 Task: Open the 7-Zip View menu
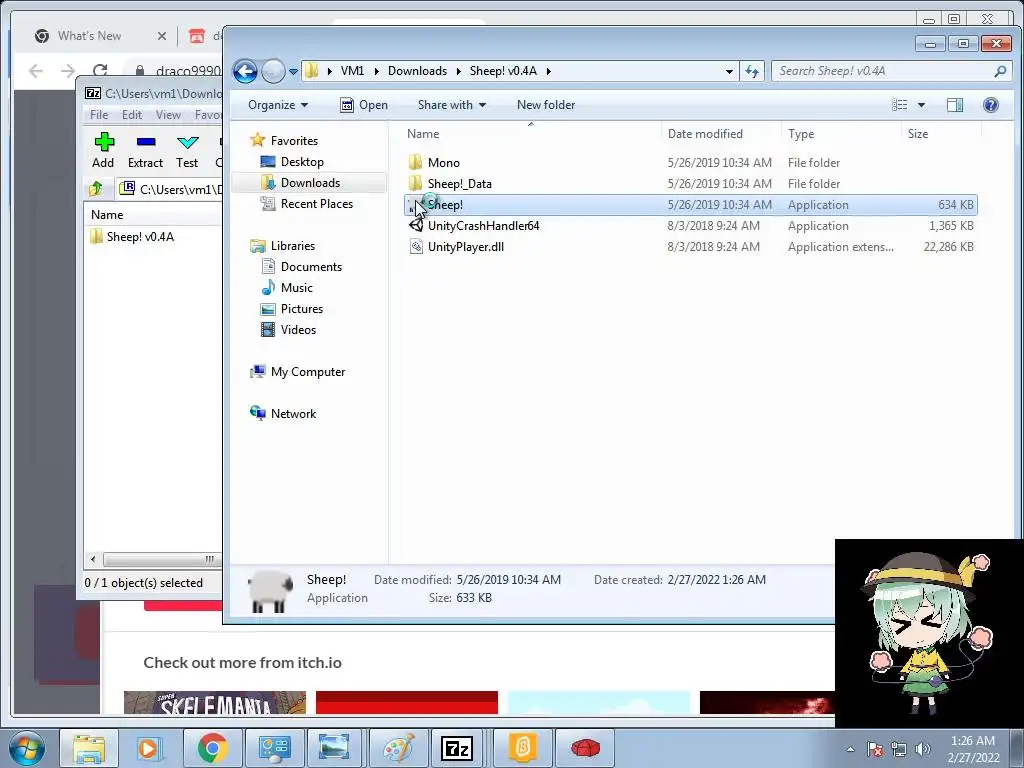point(168,115)
